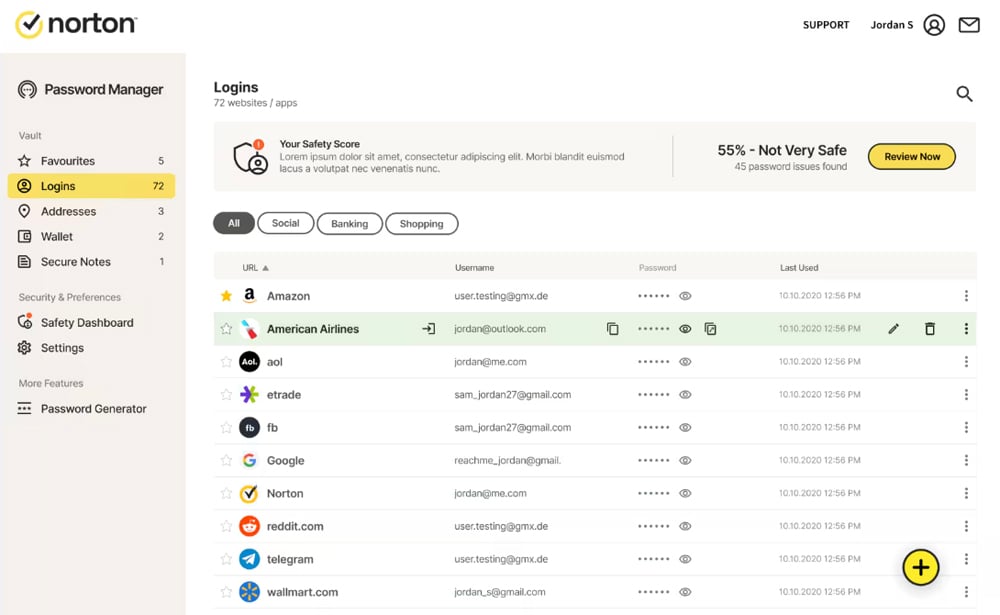1000x615 pixels.
Task: Copy the American Airlines password
Action: coord(711,329)
